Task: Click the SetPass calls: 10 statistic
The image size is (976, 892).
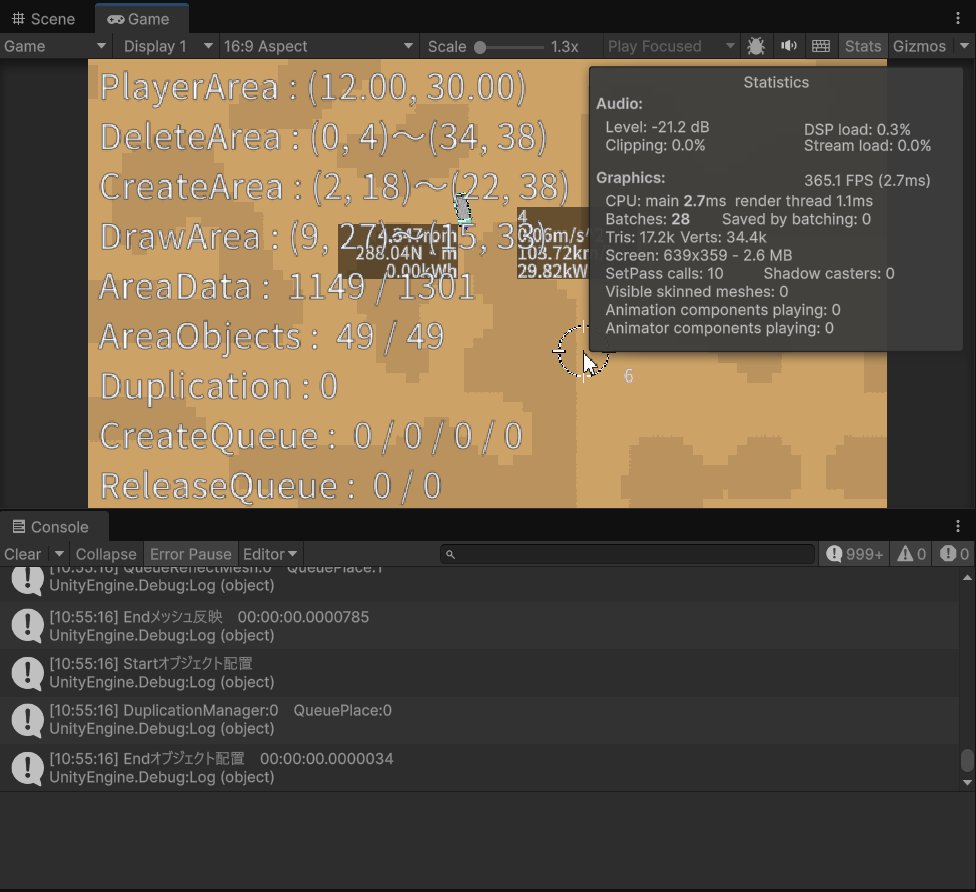Action: (x=664, y=273)
